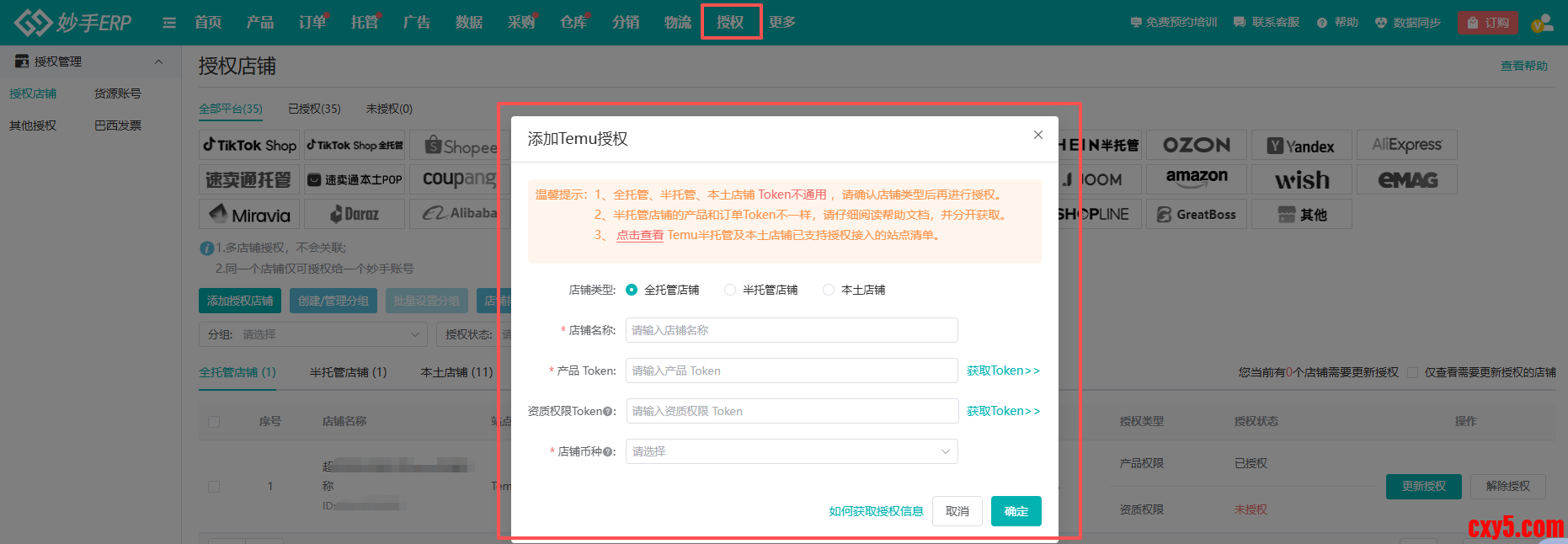Select the 半托管店铺 radio button
The image size is (1568, 544).
[x=730, y=290]
